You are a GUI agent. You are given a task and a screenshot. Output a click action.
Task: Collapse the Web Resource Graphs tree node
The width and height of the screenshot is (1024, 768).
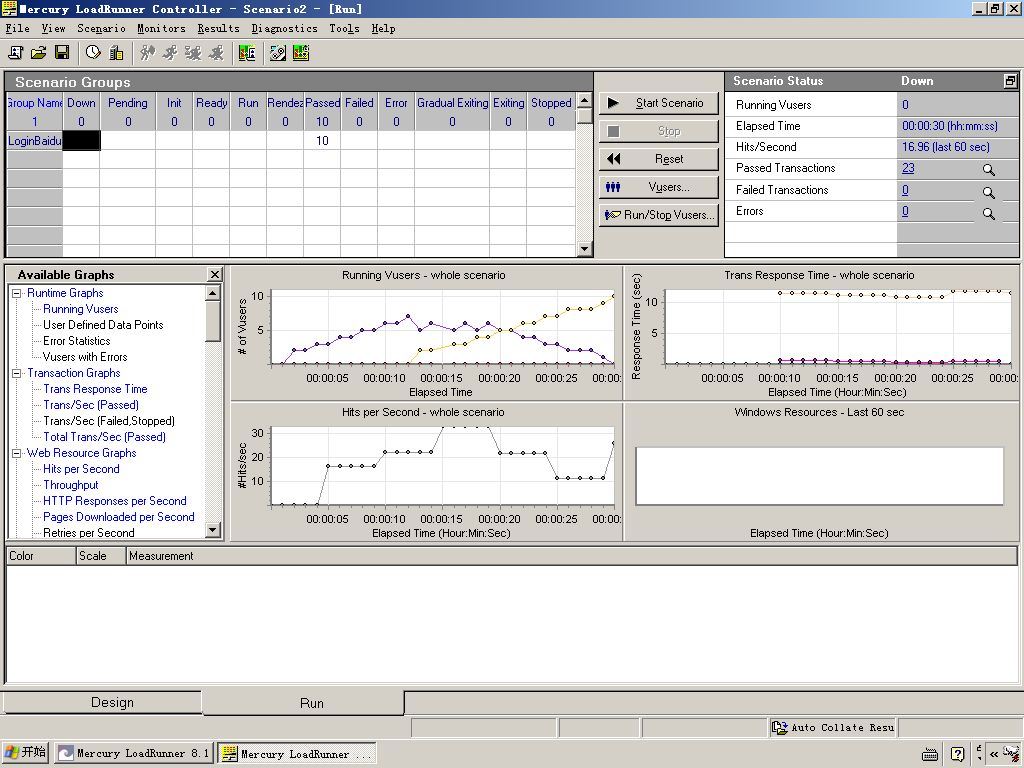coord(17,453)
